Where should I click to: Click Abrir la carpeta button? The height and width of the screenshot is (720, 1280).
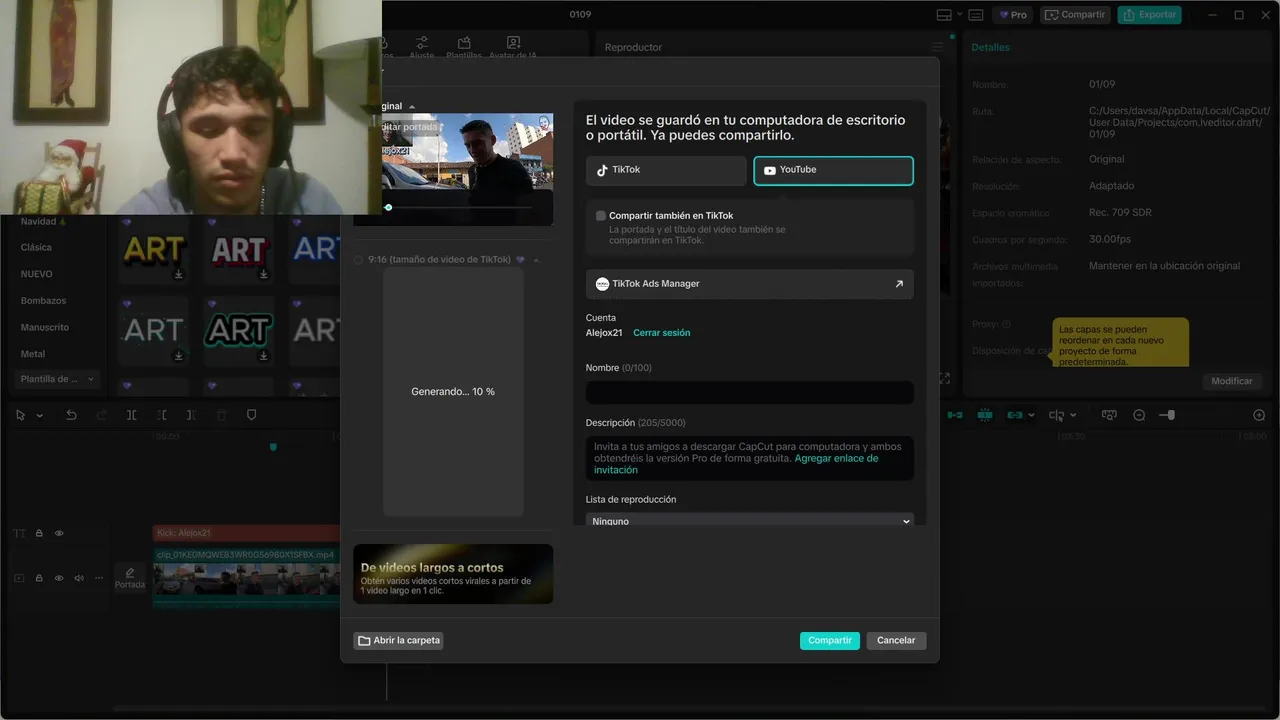398,640
